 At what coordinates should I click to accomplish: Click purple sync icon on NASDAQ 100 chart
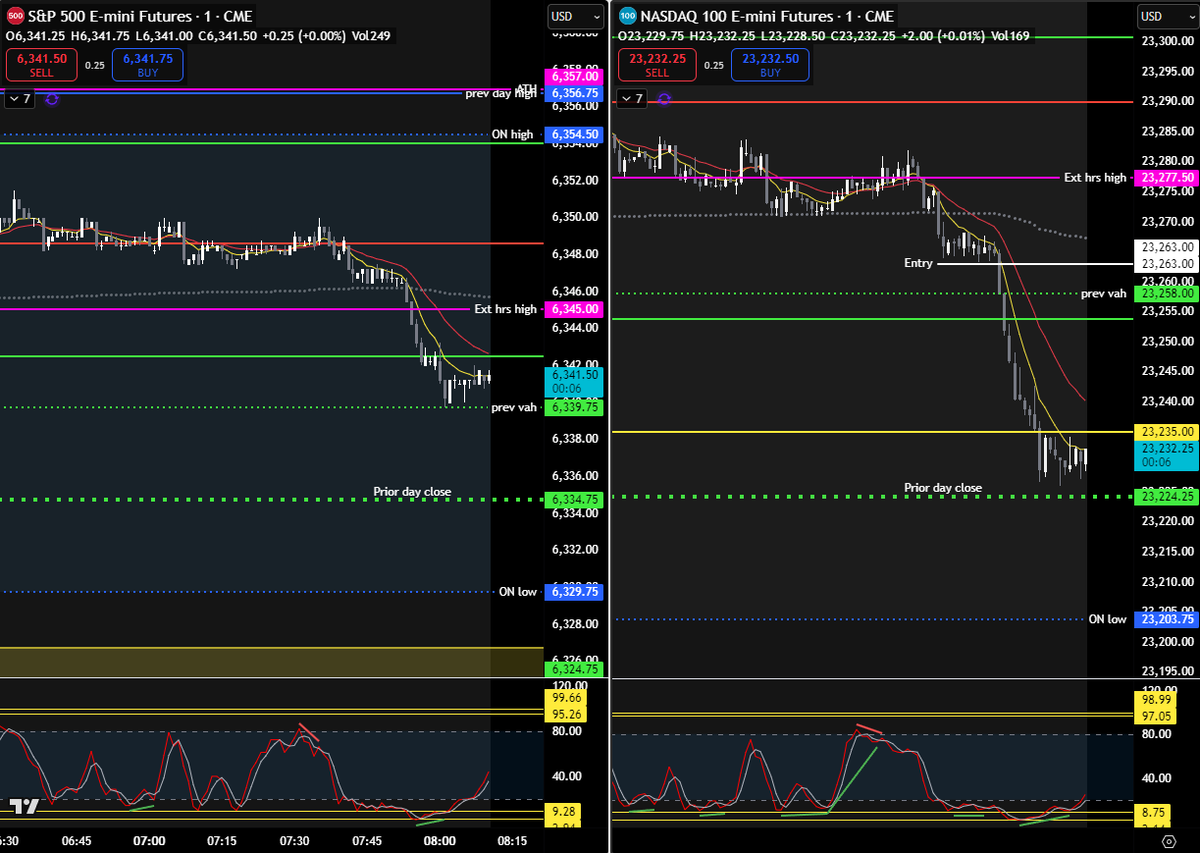pyautogui.click(x=664, y=99)
